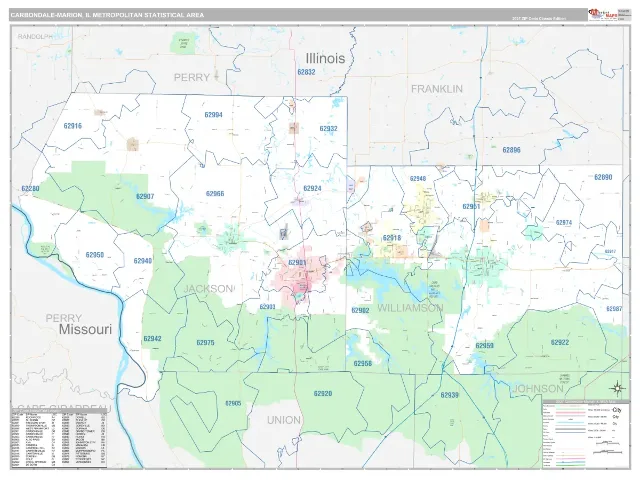Select the UNION county label
The height and width of the screenshot is (480, 640).
[284, 420]
